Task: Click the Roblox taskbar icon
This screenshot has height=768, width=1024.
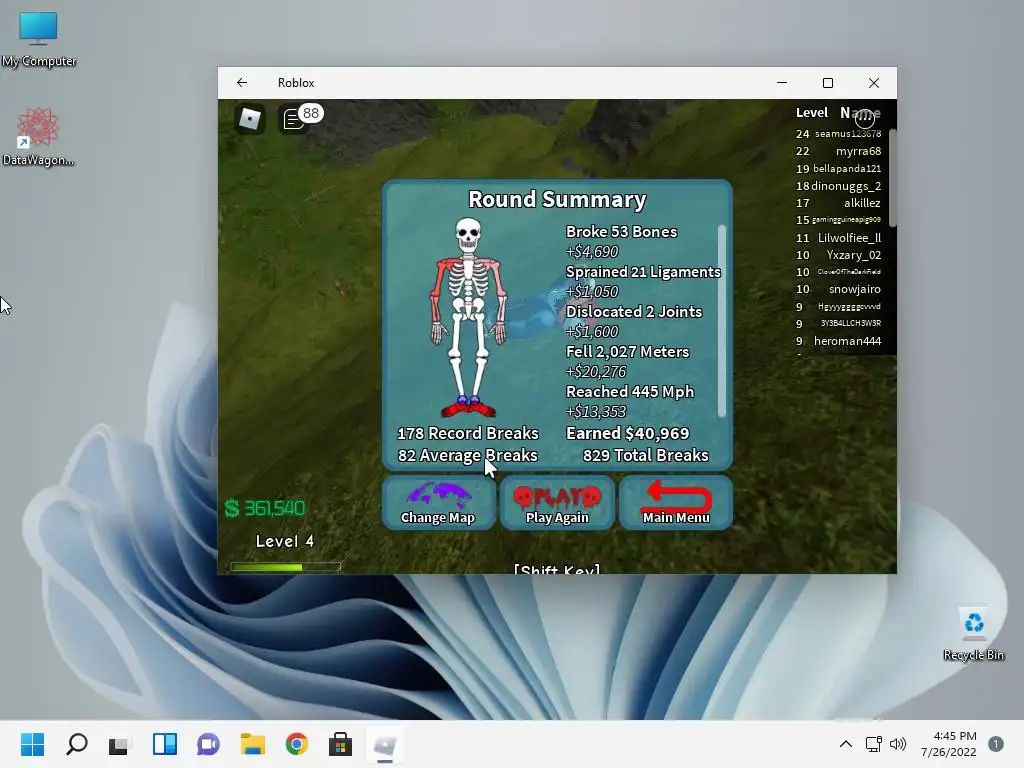Action: tap(385, 744)
